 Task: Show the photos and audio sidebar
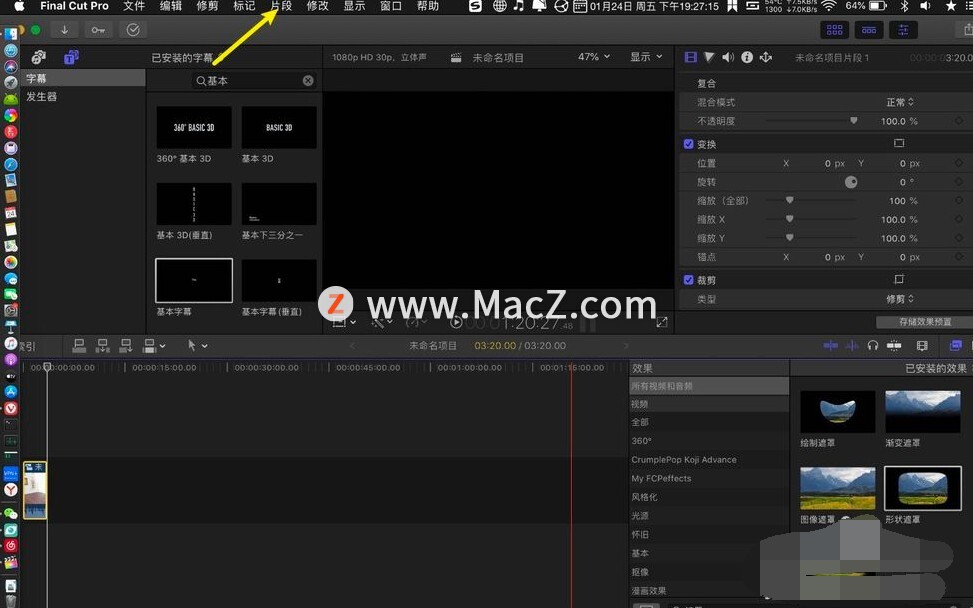[x=38, y=58]
